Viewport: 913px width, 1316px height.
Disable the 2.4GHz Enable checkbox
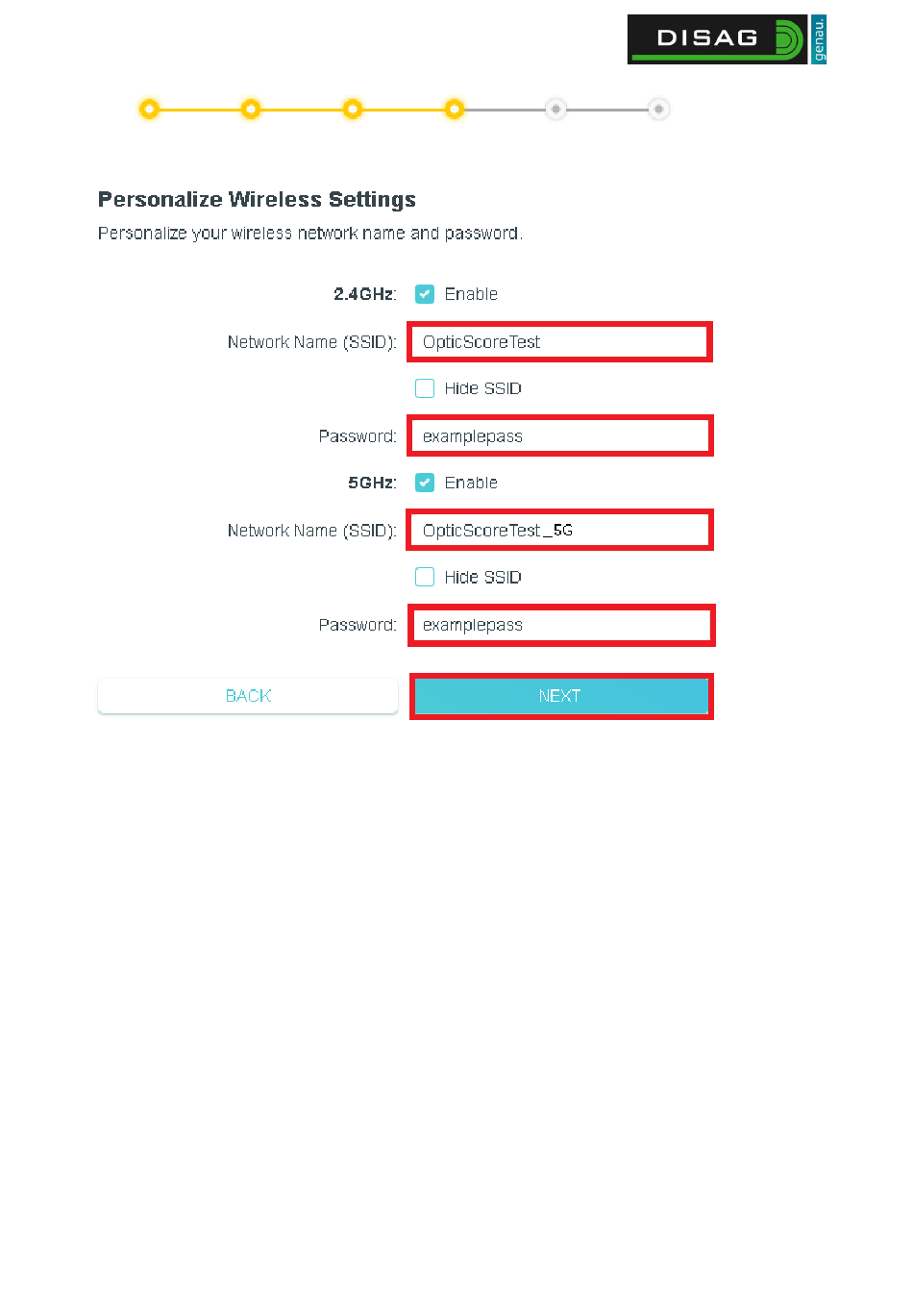[x=425, y=294]
